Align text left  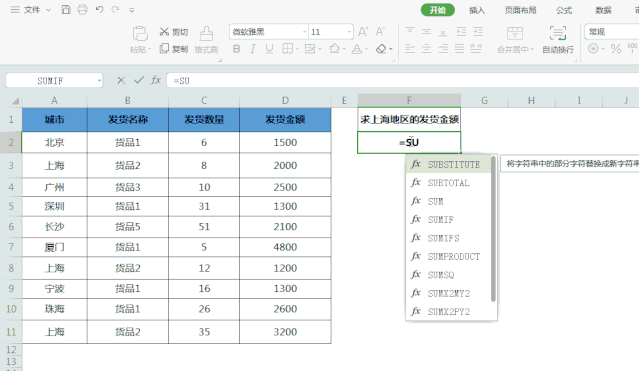tap(410, 49)
